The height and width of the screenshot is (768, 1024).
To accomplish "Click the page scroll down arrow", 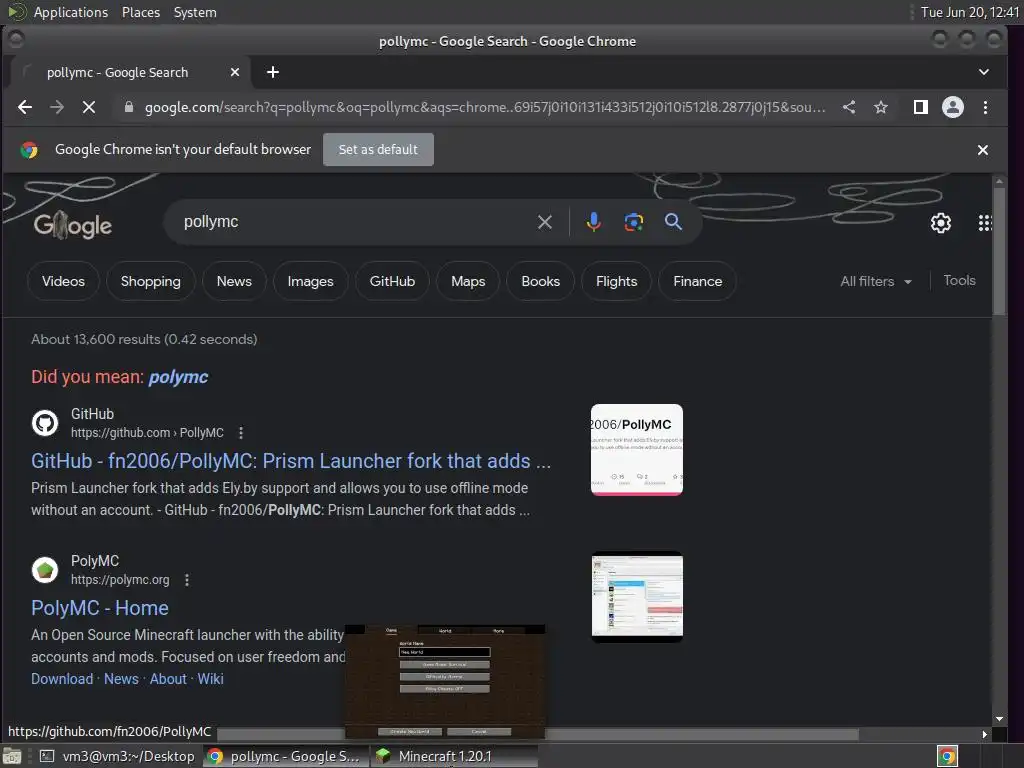I will point(999,718).
